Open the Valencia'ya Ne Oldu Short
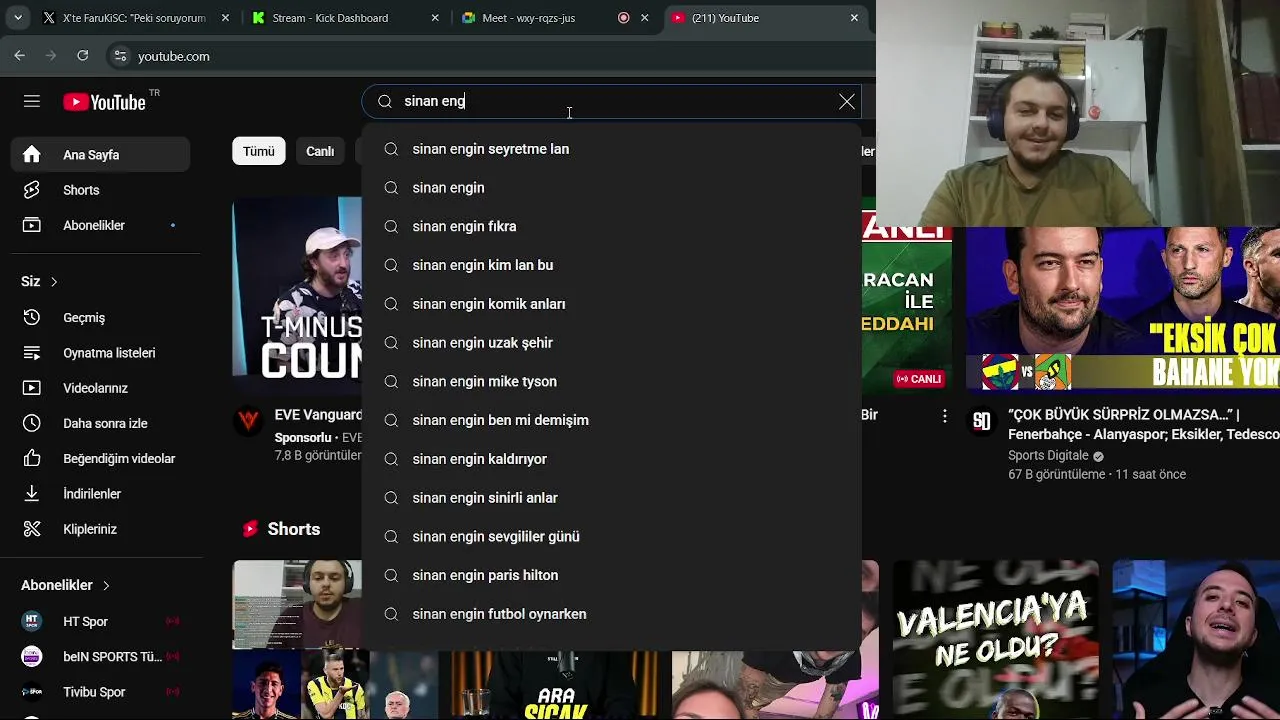Viewport: 1280px width, 720px height. pyautogui.click(x=995, y=640)
